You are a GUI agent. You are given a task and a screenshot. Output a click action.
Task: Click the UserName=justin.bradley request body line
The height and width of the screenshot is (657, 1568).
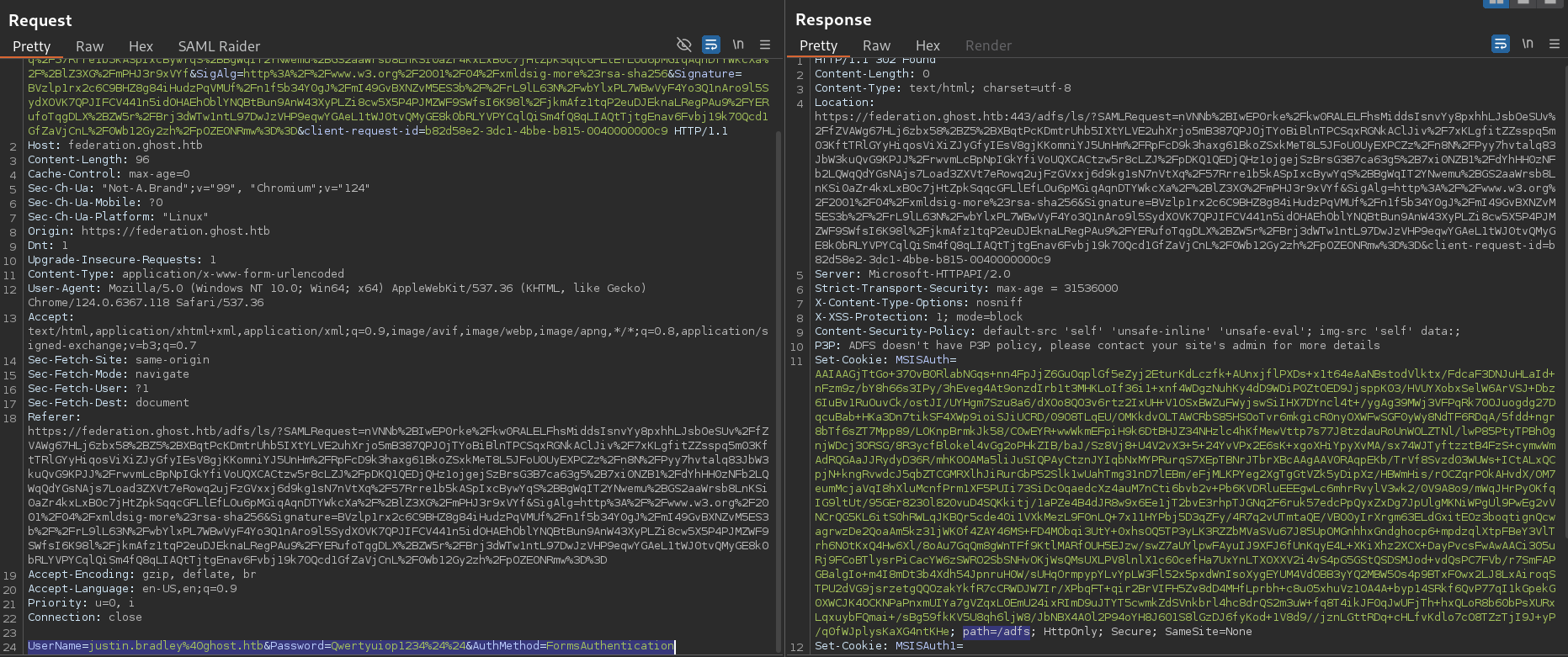pos(351,645)
